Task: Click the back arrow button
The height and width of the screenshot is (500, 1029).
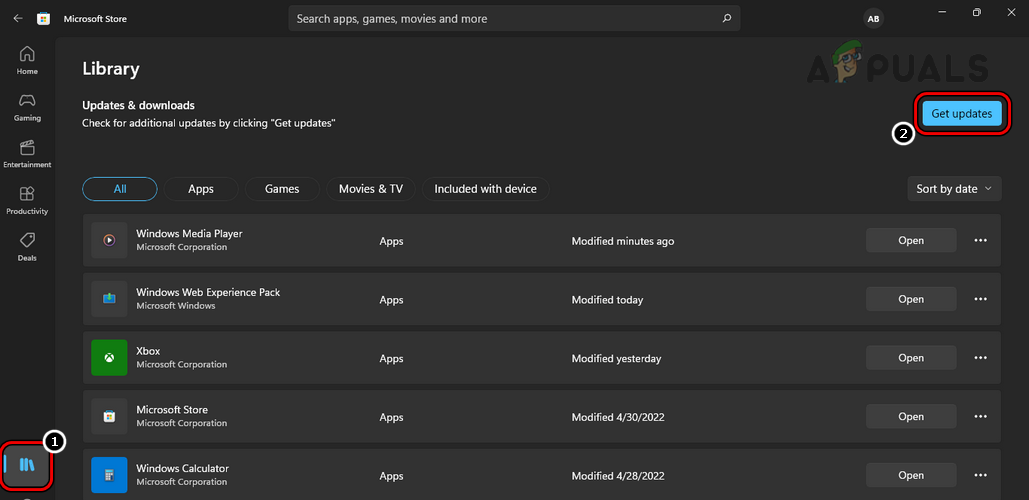Action: 18,18
